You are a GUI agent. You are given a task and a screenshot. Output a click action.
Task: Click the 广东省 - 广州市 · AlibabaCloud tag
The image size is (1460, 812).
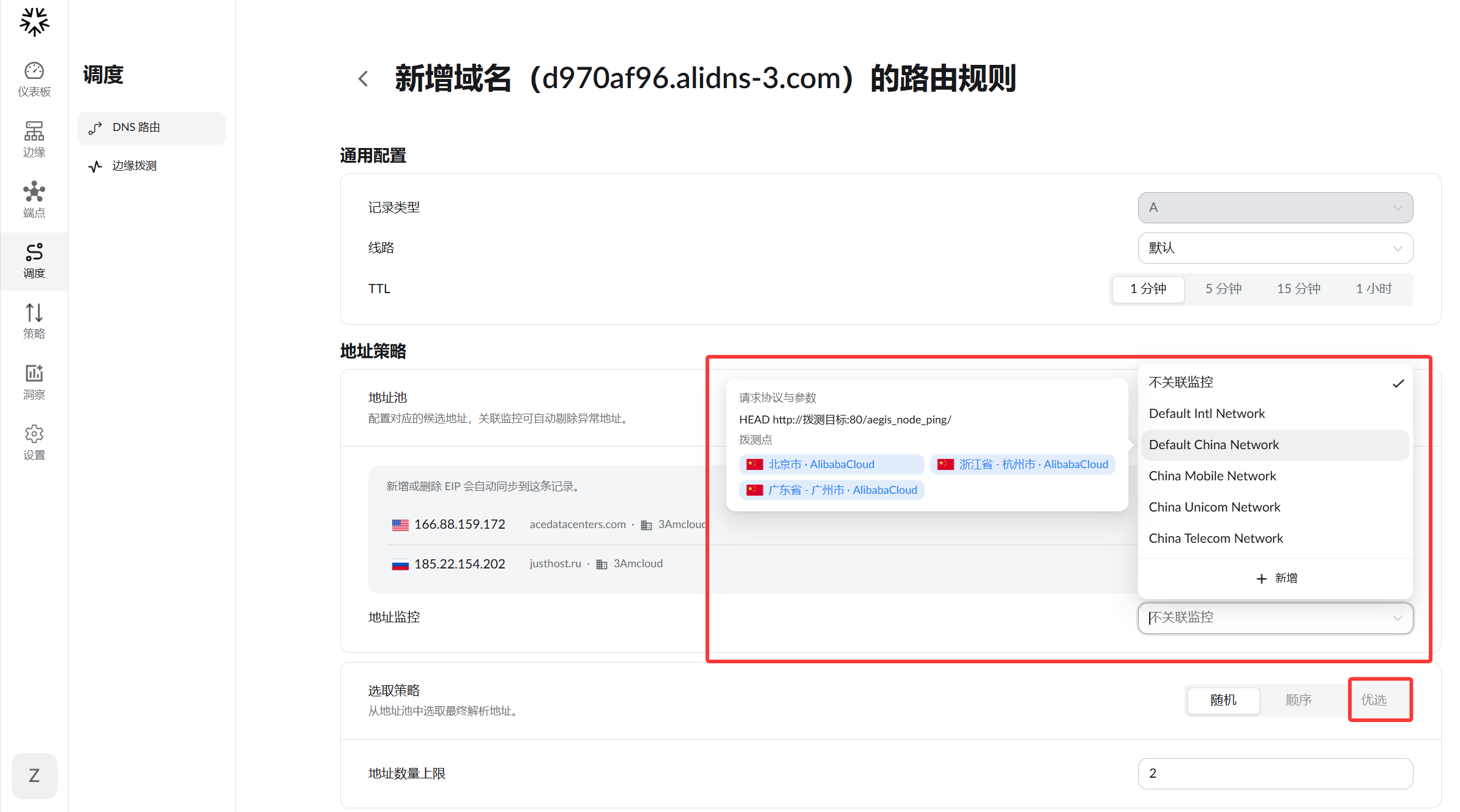(832, 490)
